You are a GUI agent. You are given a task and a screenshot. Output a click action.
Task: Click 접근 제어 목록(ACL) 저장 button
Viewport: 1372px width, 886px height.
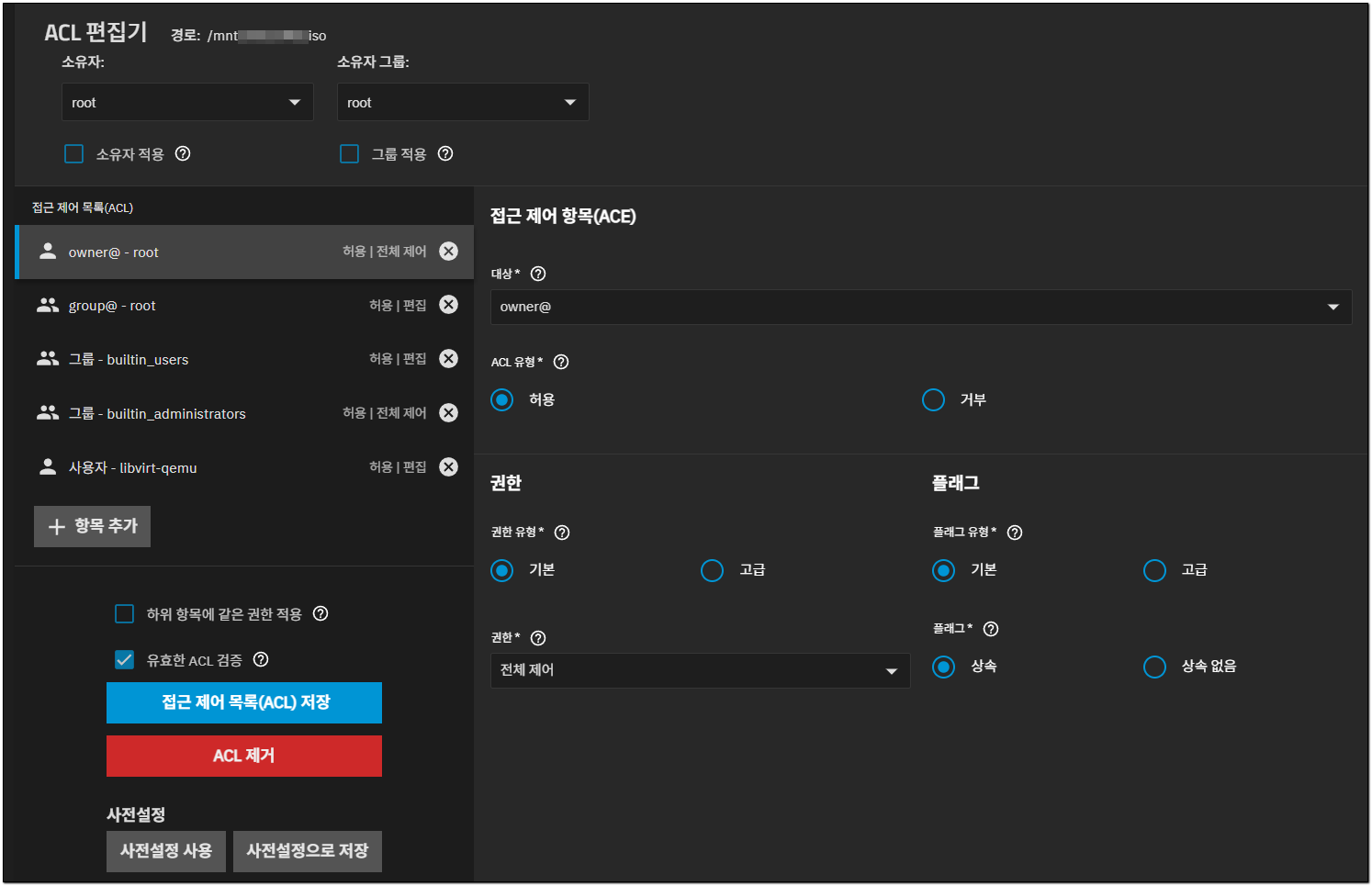pyautogui.click(x=244, y=703)
